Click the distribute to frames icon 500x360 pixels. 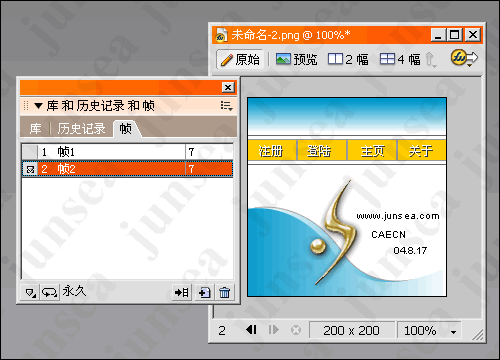182,293
